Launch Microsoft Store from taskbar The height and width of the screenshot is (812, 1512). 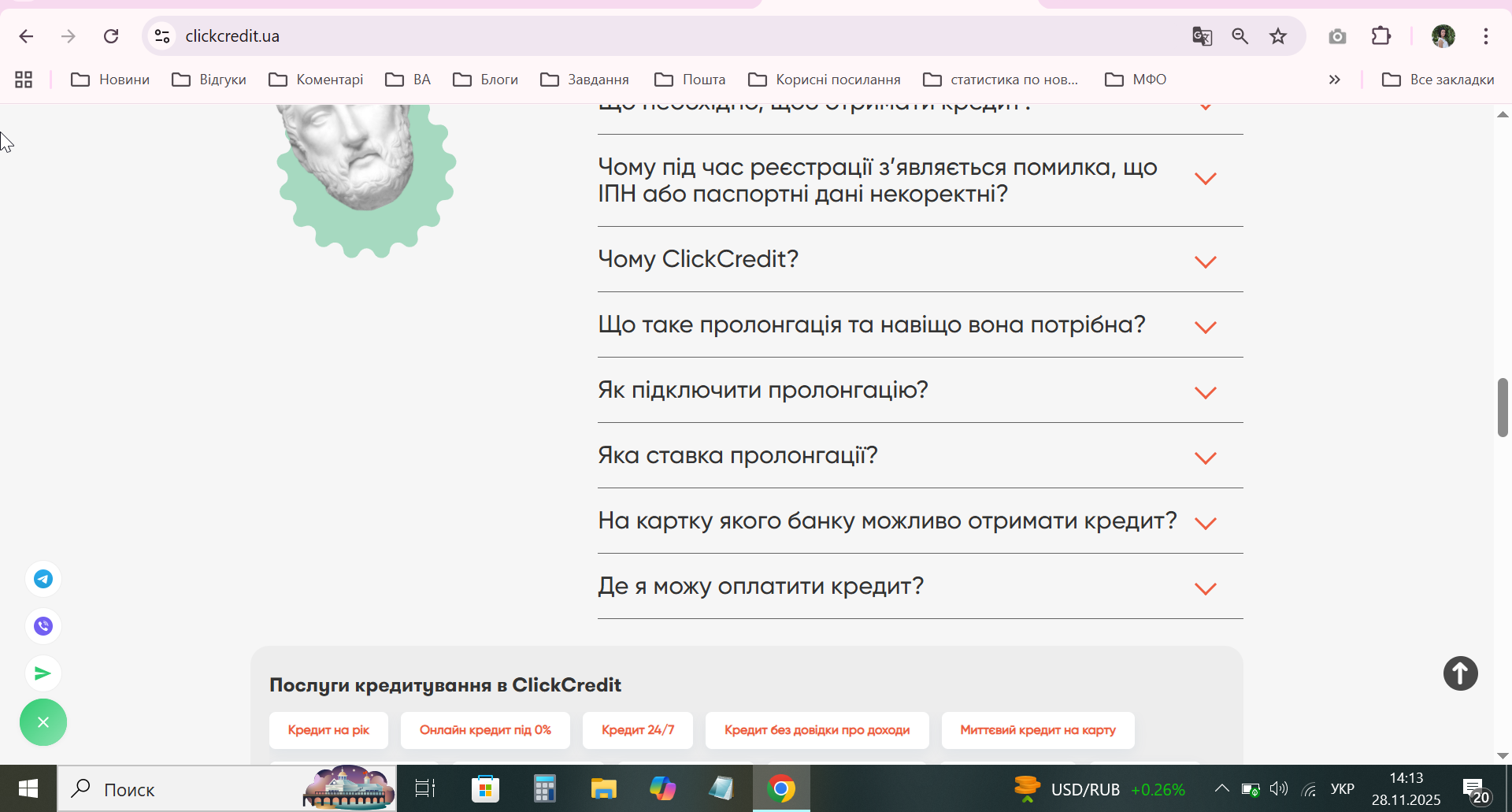point(485,788)
